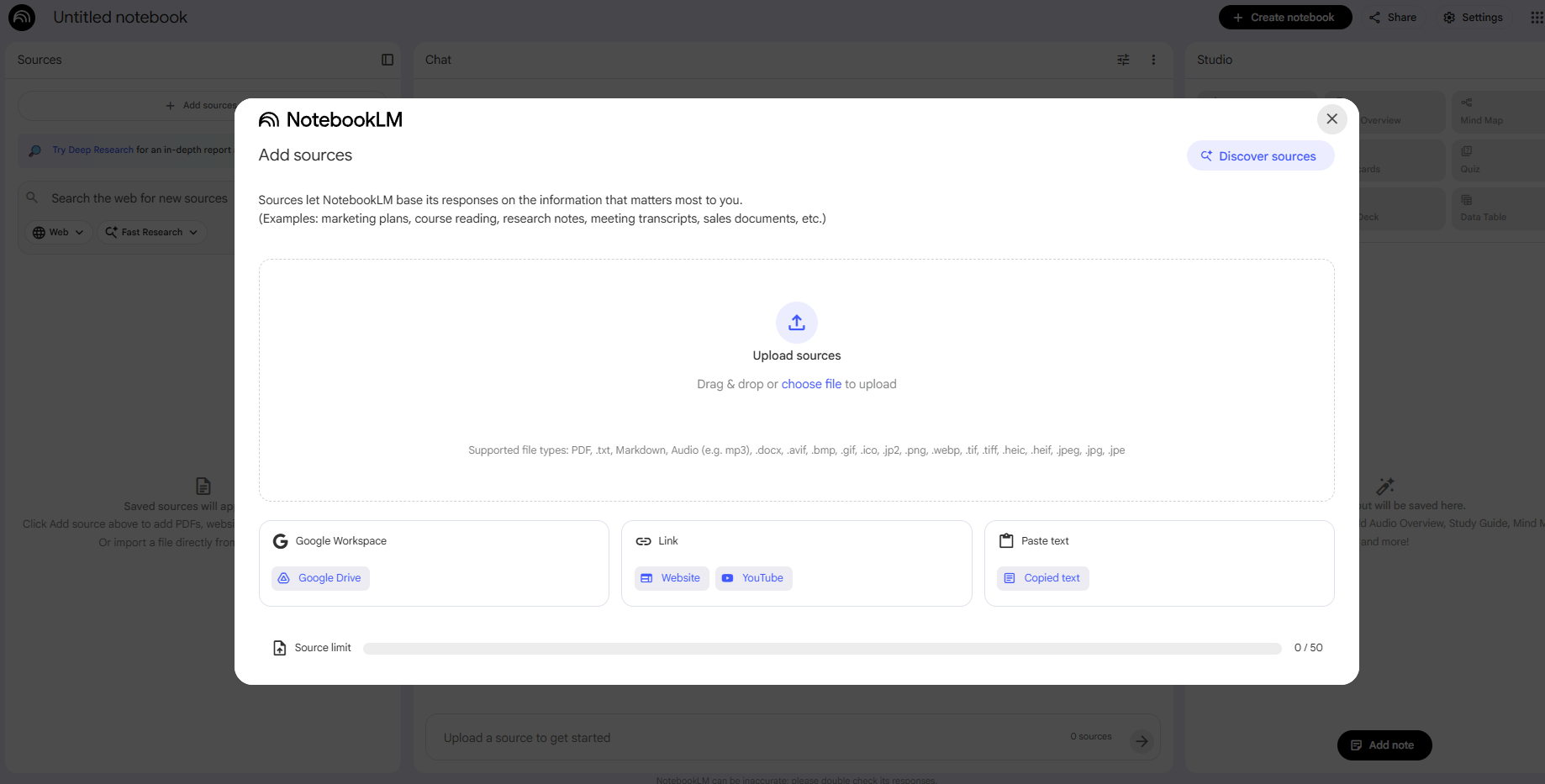Click the upload arrow icon

point(797,323)
